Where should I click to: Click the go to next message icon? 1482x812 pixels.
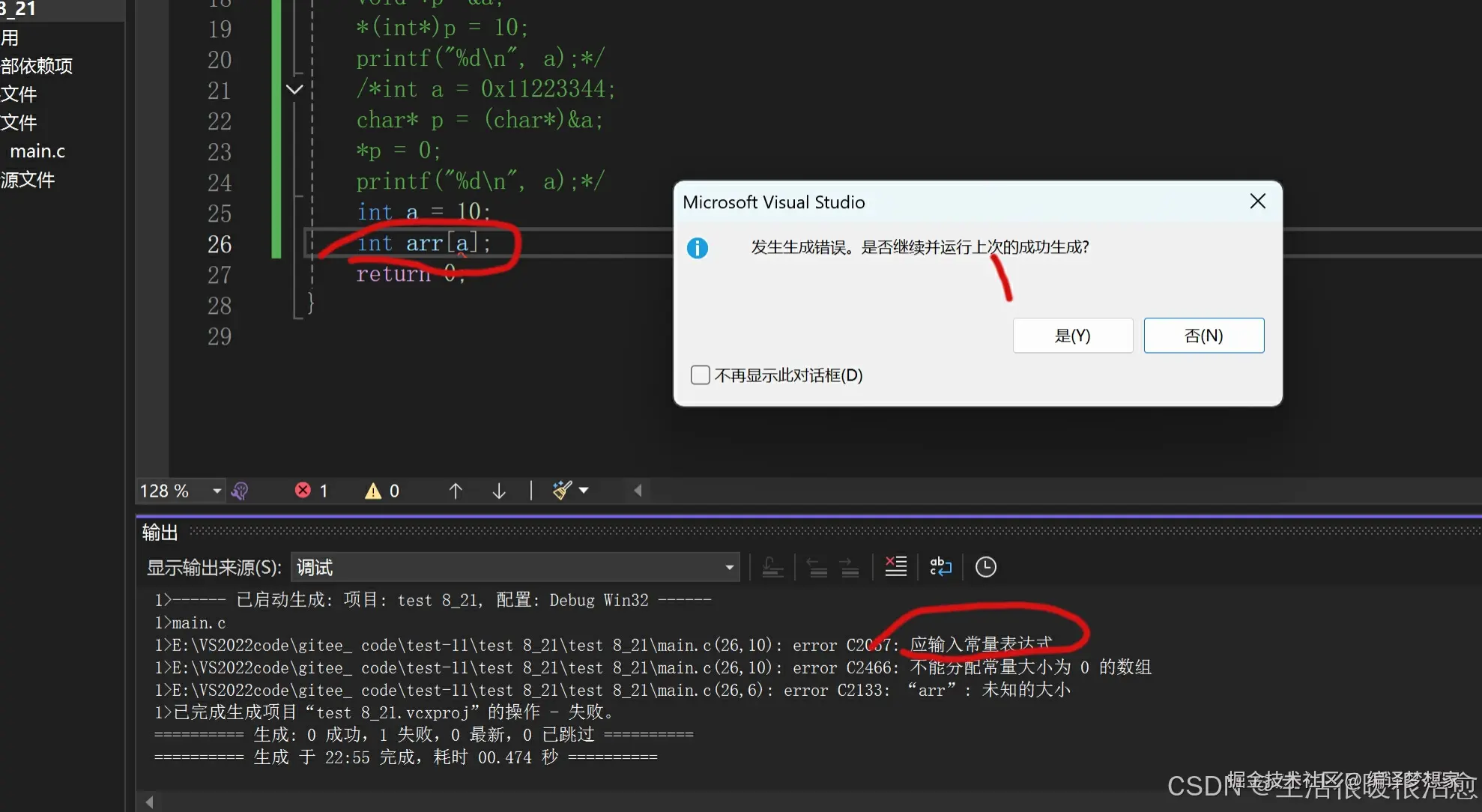pos(850,567)
